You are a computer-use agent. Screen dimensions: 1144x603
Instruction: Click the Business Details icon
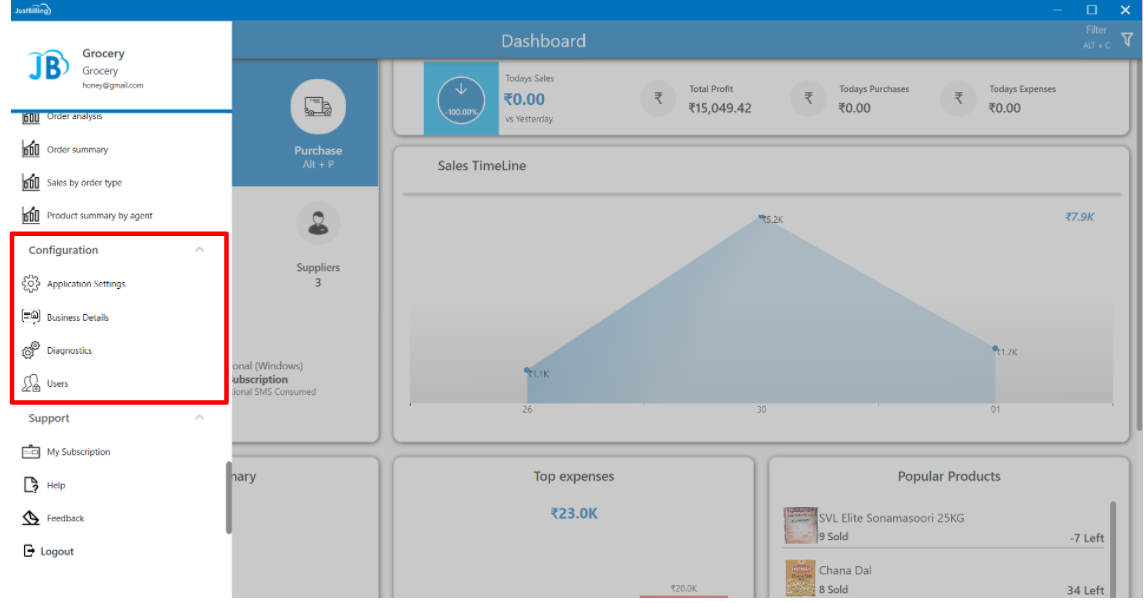(x=30, y=317)
